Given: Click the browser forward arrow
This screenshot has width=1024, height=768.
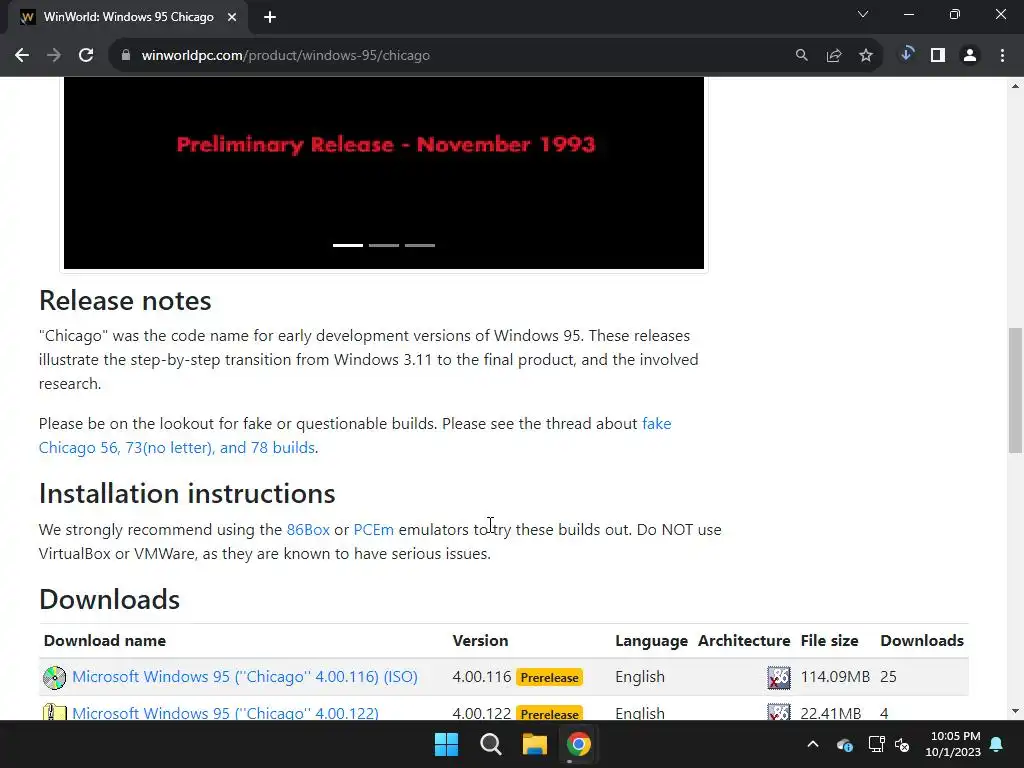Looking at the screenshot, I should click(54, 56).
